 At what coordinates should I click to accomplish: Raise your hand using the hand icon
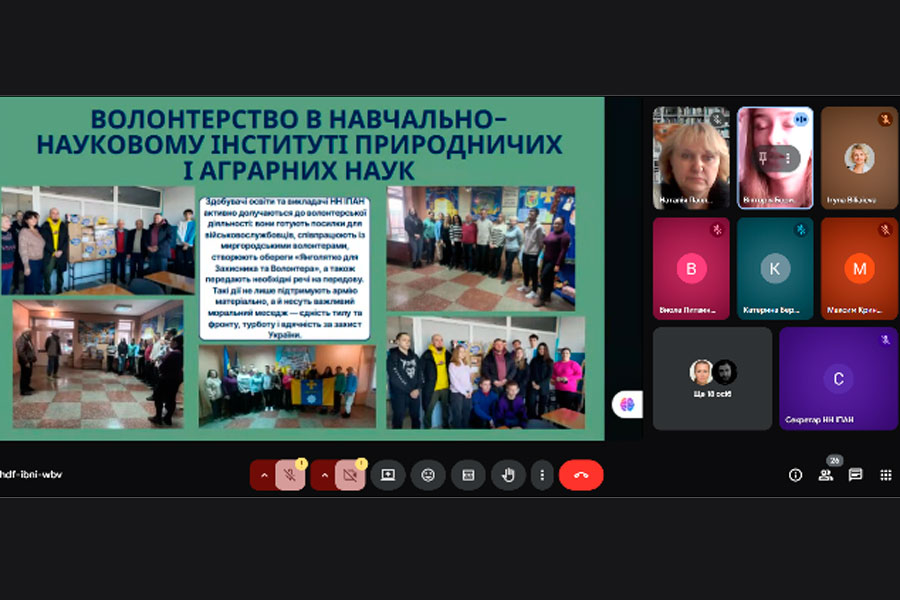[x=508, y=475]
